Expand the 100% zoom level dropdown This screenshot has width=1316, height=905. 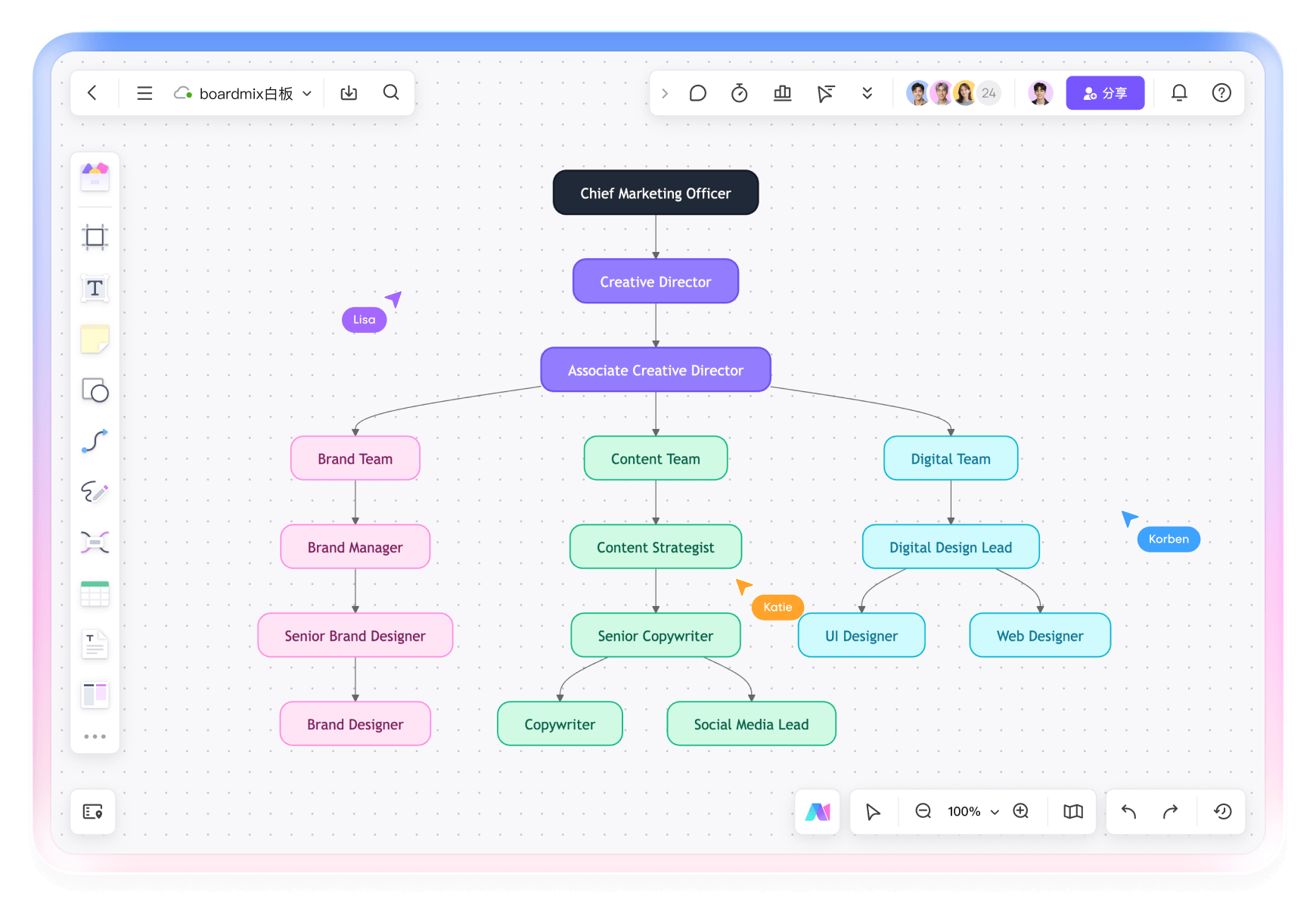(995, 812)
